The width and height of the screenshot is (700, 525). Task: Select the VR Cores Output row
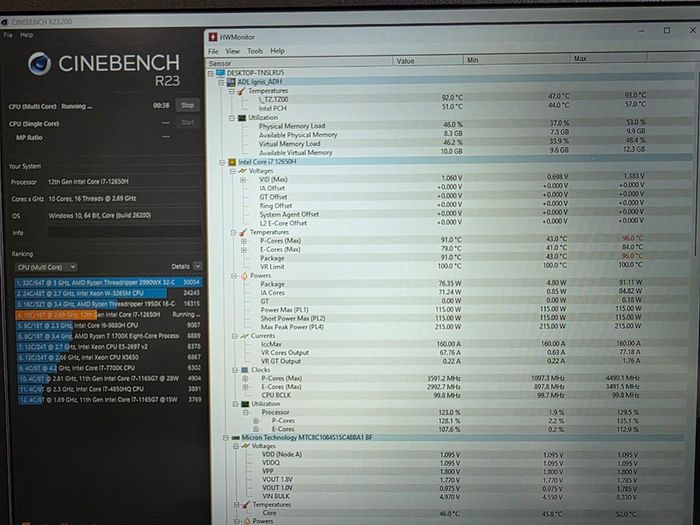pos(452,353)
